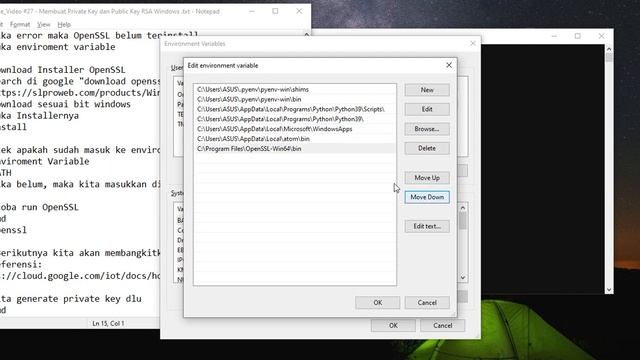Select the AppData\Local\atom\bin path entry
This screenshot has height=360, width=640.
295,139
